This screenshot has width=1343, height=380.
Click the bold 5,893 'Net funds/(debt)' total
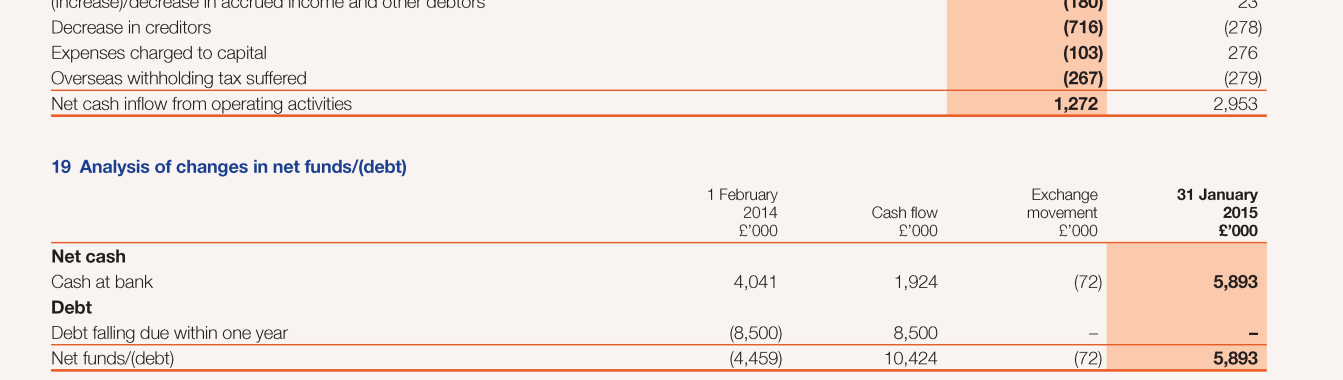coord(1235,358)
